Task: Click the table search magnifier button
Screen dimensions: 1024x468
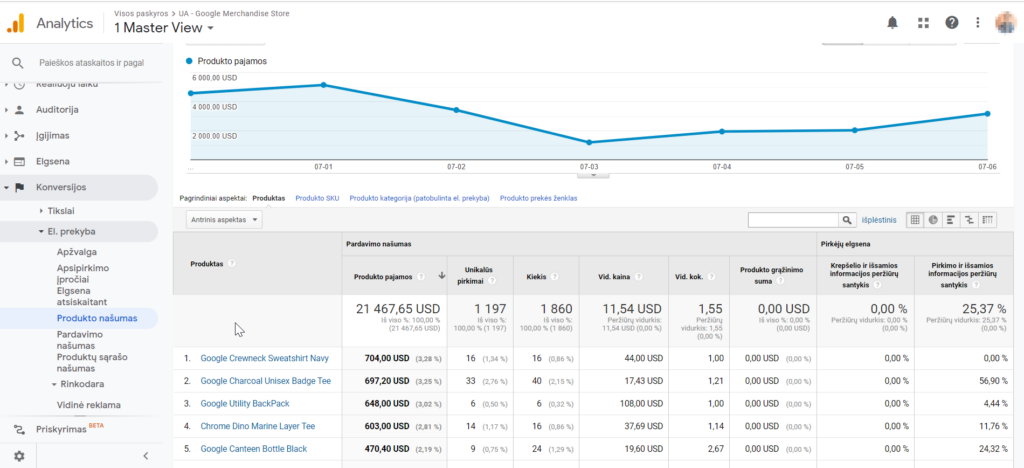Action: coord(846,220)
